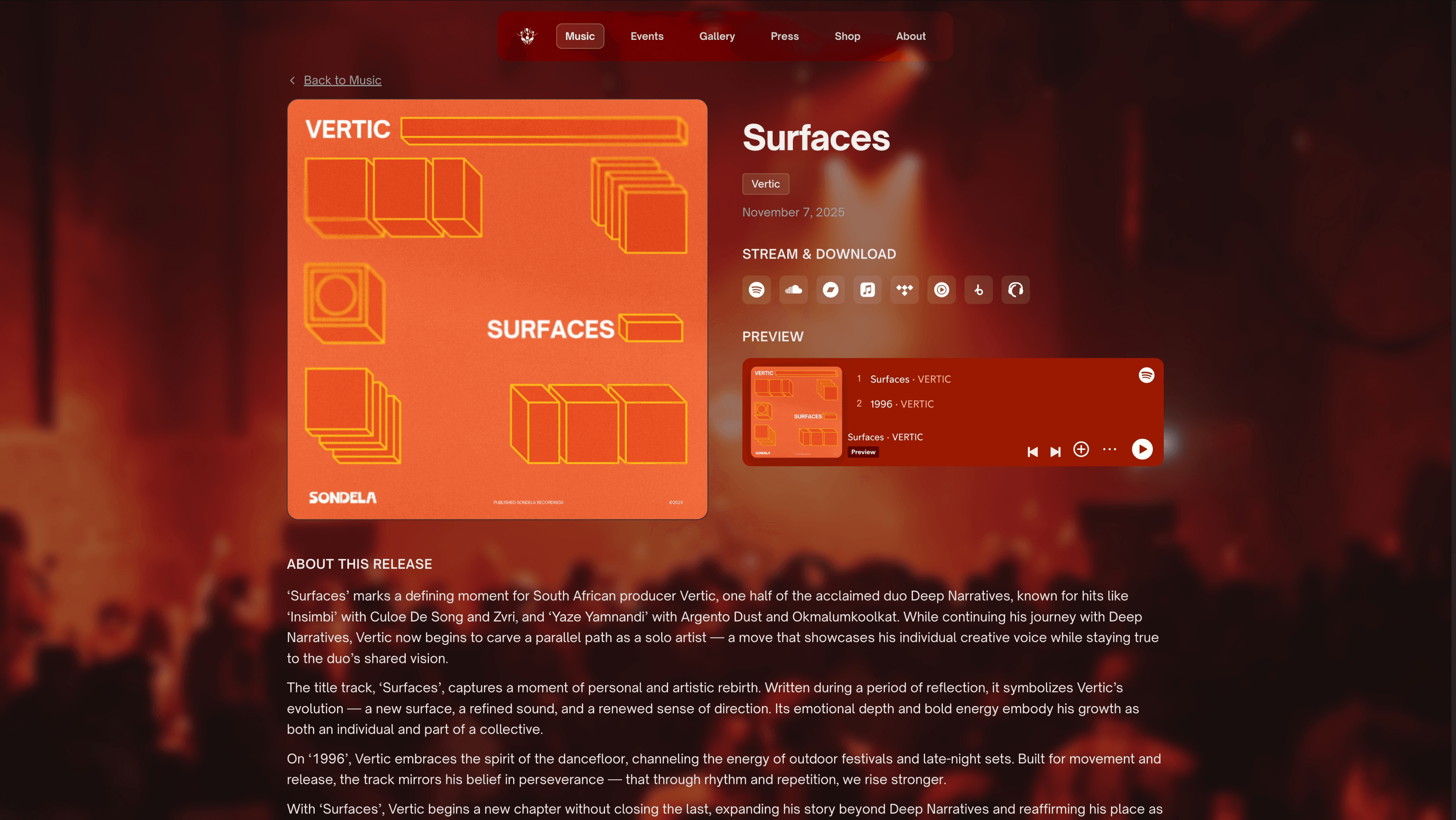Open the Apple Music link icon

coord(868,290)
